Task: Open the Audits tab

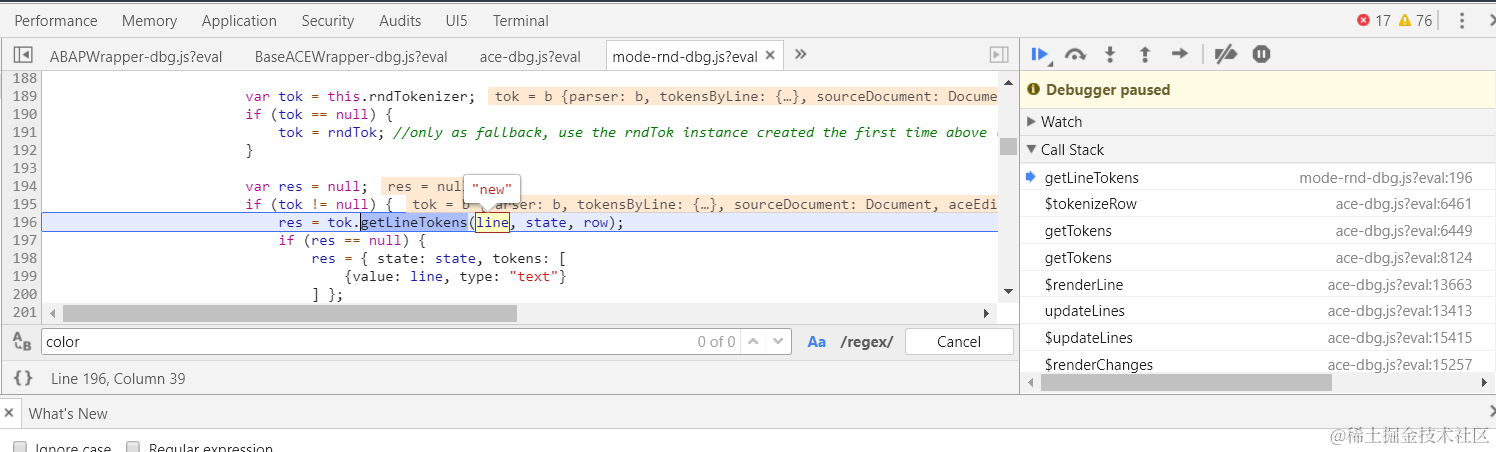Action: [399, 20]
